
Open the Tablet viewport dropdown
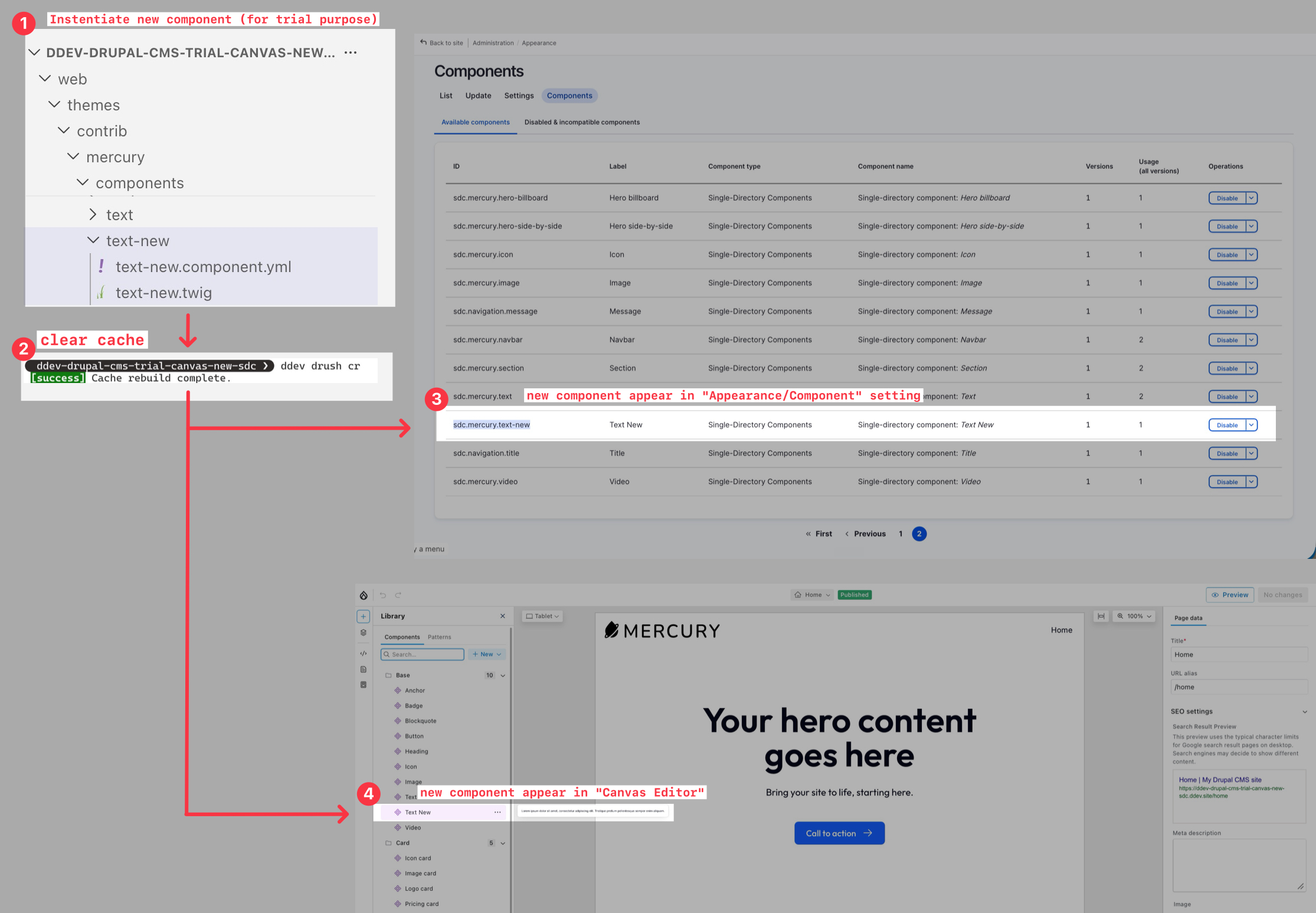543,616
